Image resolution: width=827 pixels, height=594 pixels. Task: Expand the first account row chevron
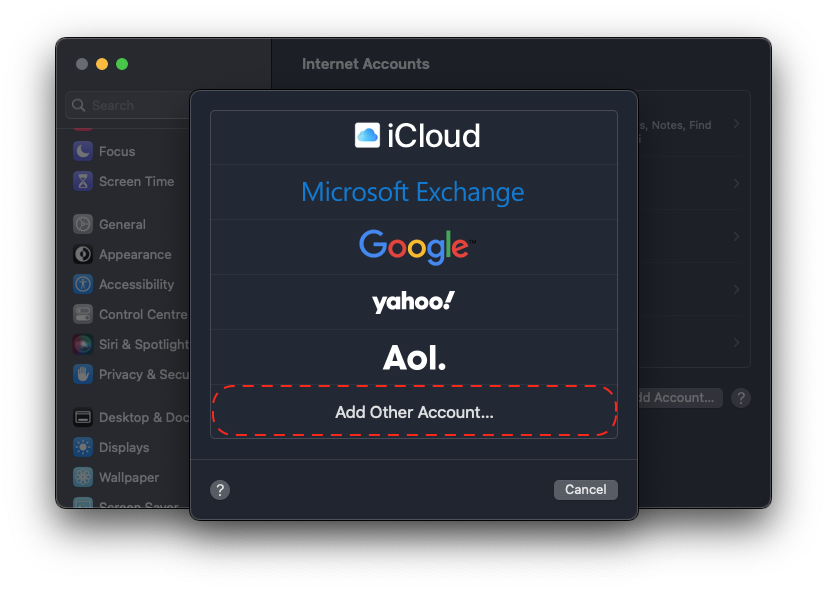736,124
